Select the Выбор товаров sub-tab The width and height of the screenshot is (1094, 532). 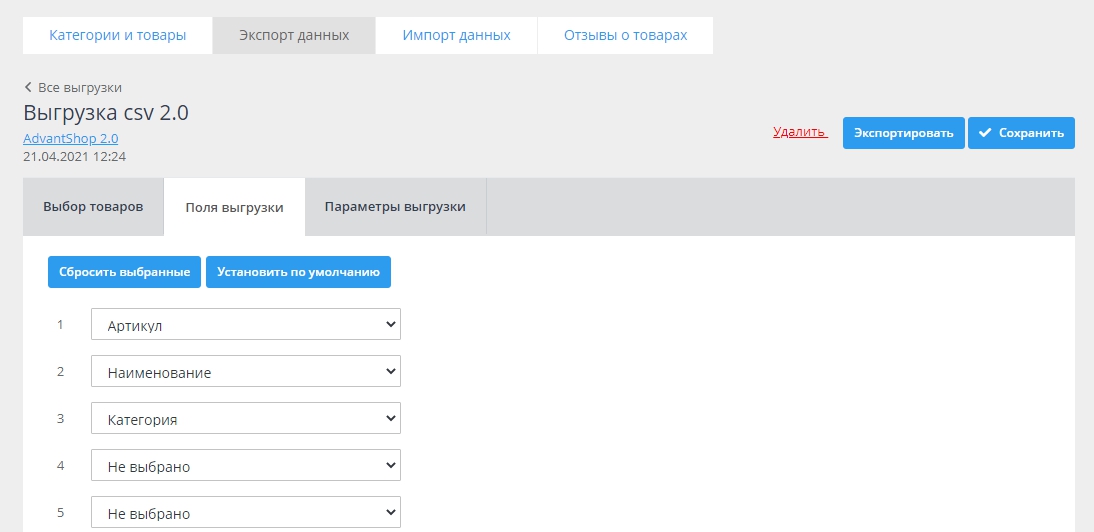click(93, 207)
